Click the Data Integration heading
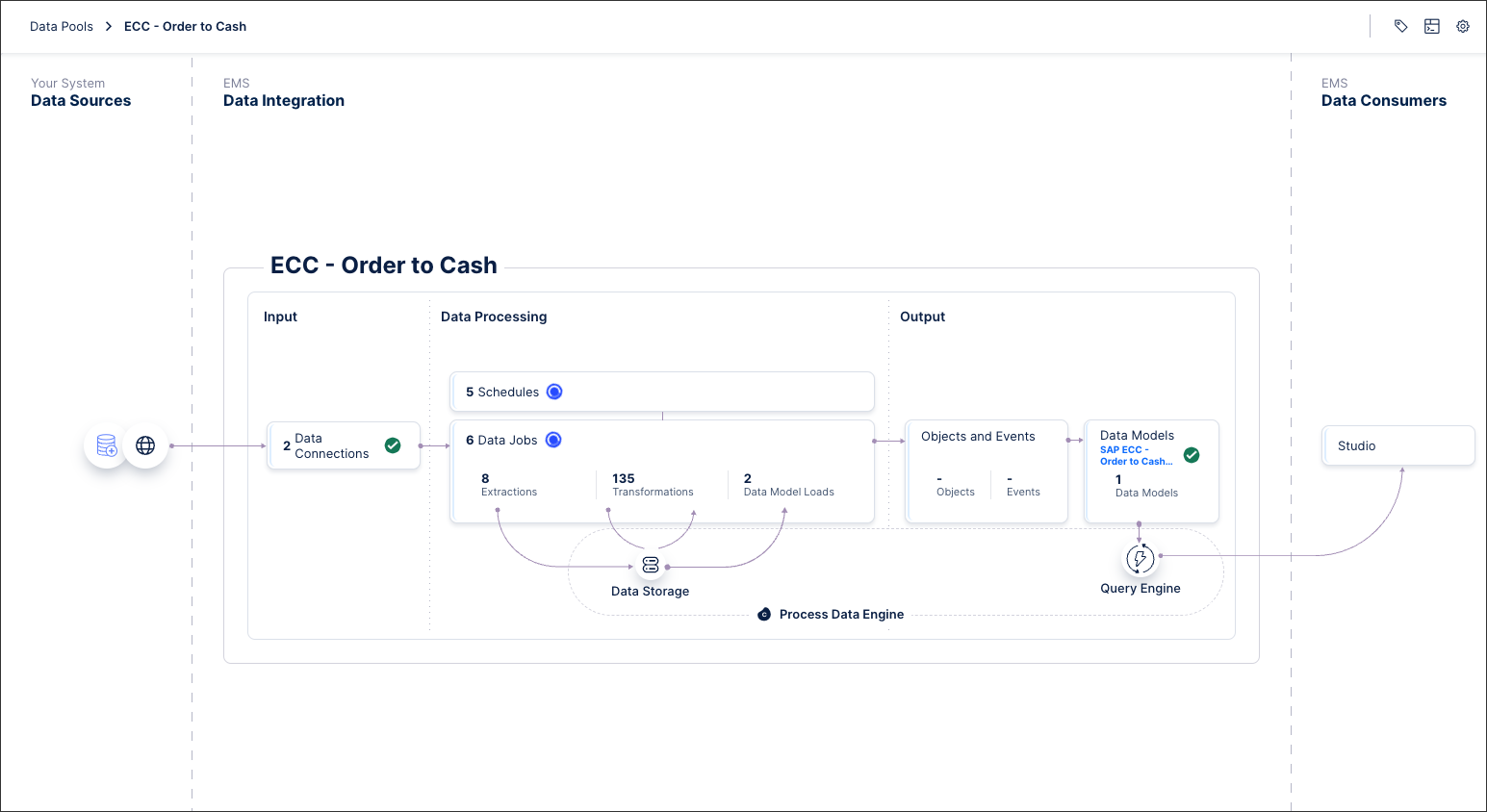The width and height of the screenshot is (1487, 812). point(284,101)
